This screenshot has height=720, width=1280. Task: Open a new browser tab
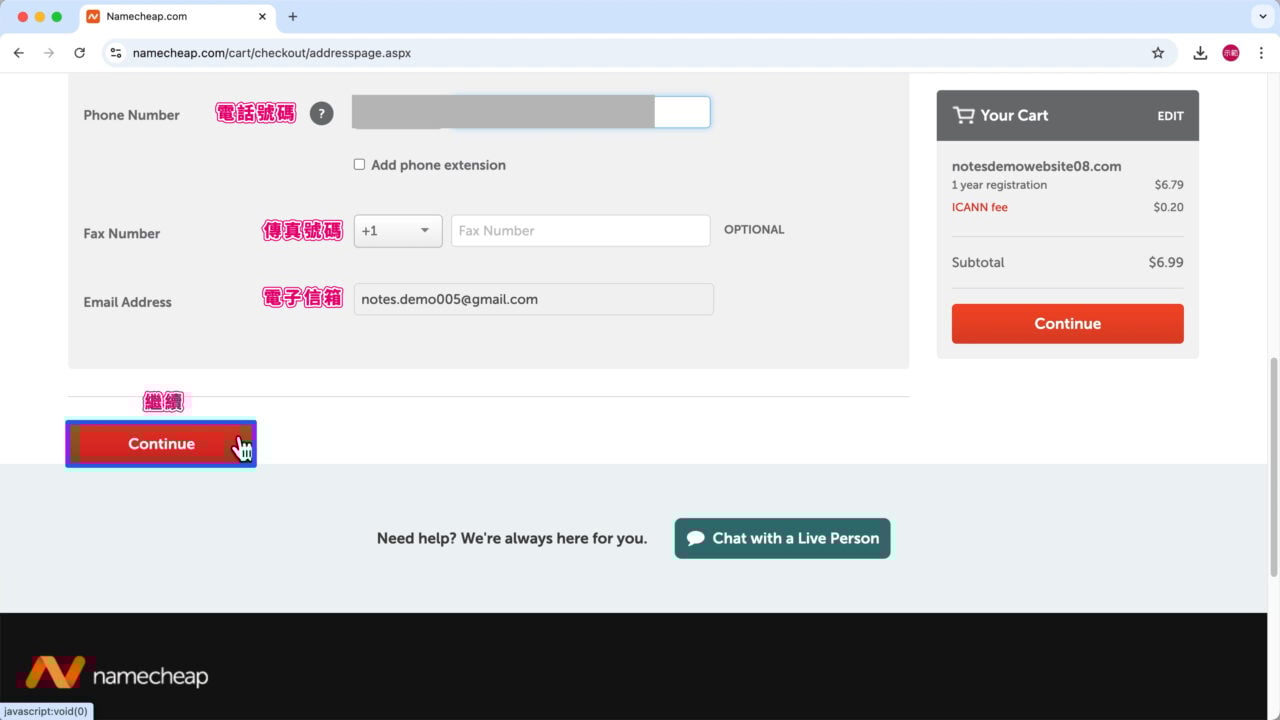293,17
